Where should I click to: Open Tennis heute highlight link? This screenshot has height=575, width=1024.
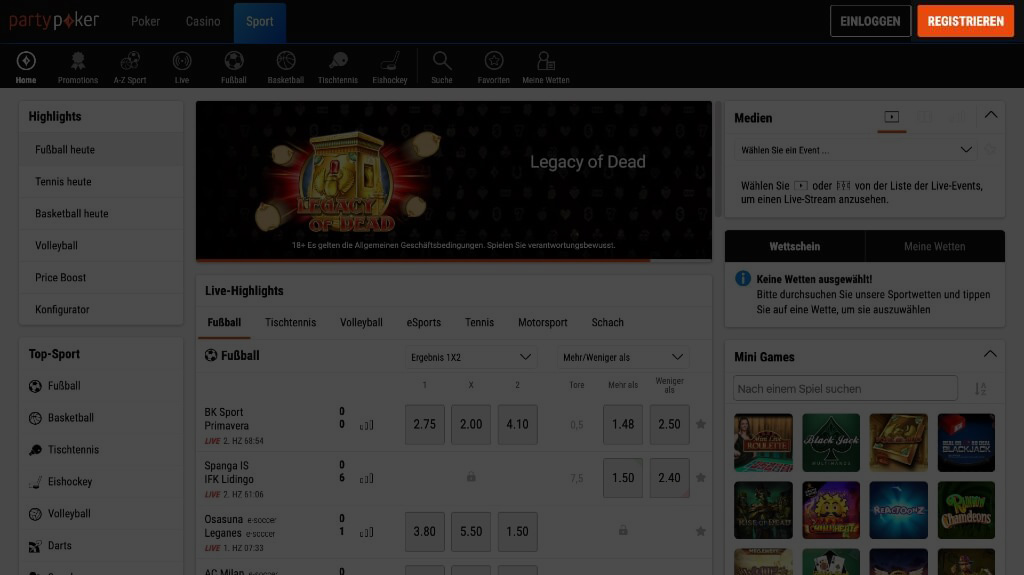tap(101, 182)
